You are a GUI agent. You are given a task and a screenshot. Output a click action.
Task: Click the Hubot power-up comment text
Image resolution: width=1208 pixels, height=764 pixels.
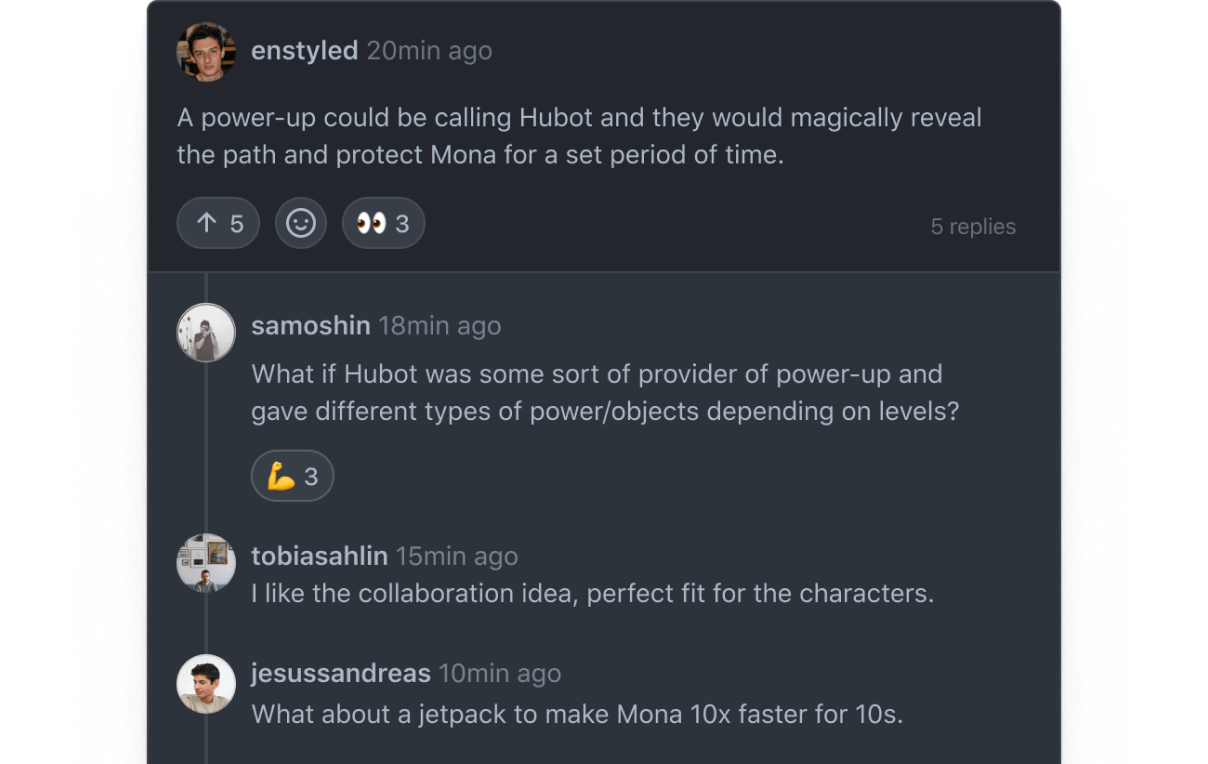tap(579, 136)
